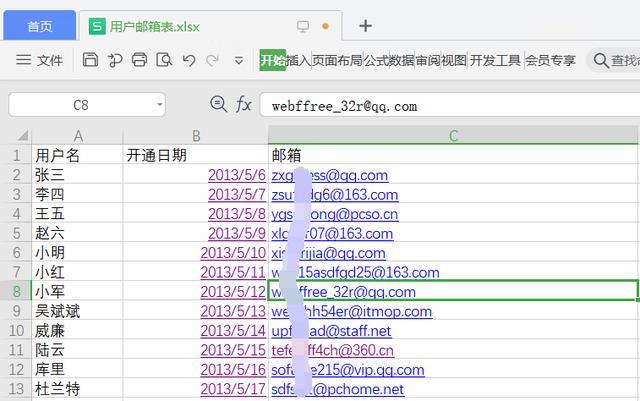This screenshot has height=401, width=640.
Task: Open the email link ending @vip.qq.com
Action: coord(348,370)
